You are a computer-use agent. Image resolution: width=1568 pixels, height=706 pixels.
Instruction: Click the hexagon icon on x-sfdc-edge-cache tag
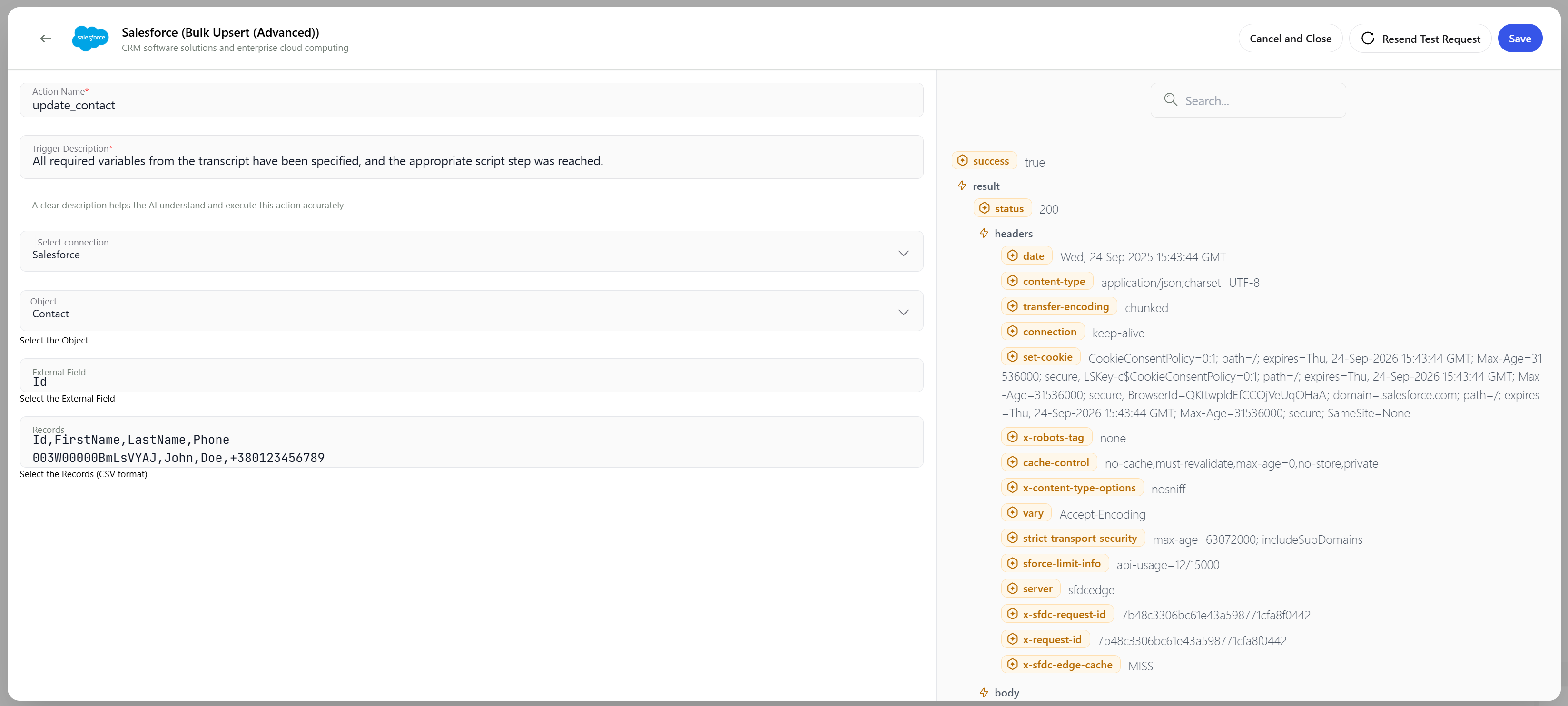1012,665
